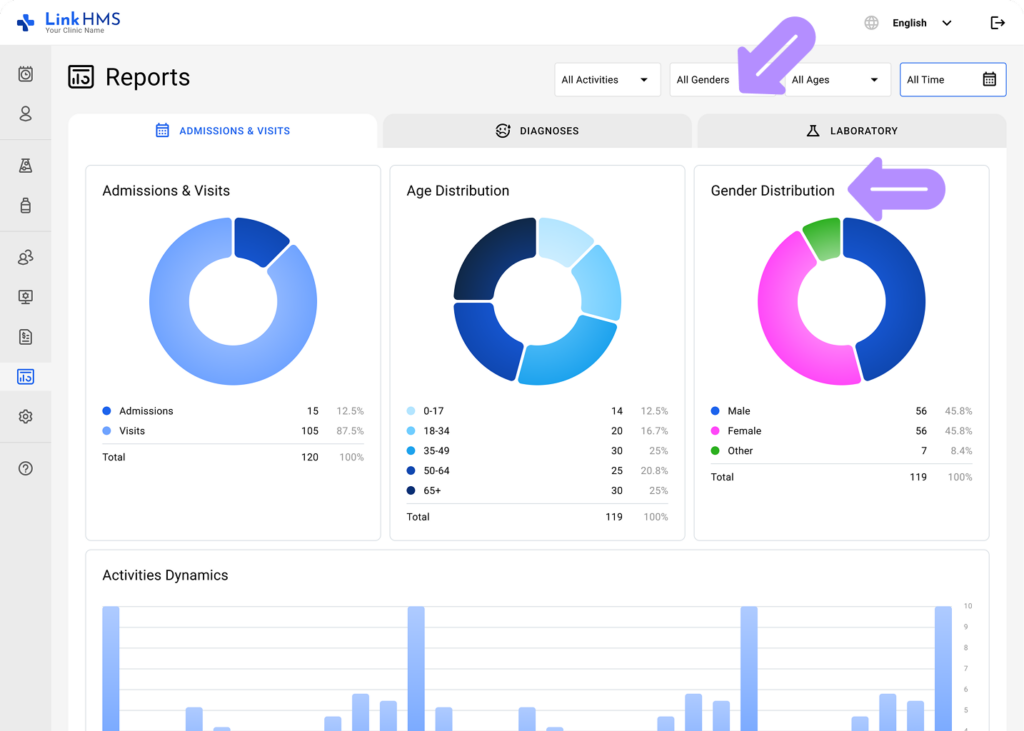
Task: Click the logout icon at top right
Action: [997, 22]
